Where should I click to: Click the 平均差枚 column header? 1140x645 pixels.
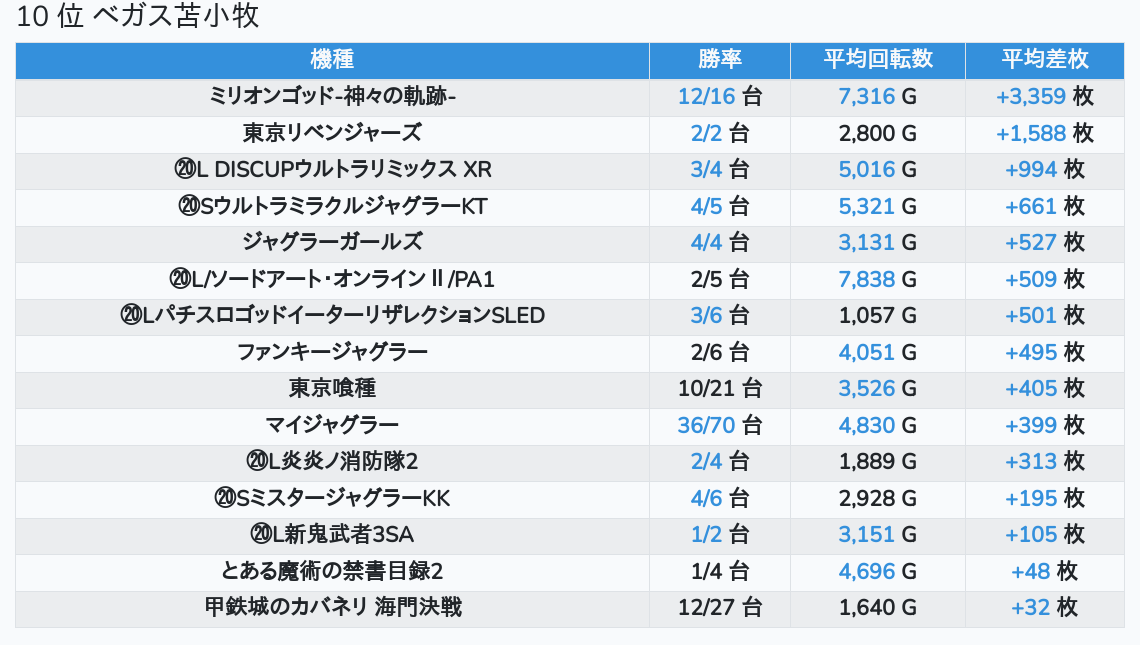pos(1045,60)
